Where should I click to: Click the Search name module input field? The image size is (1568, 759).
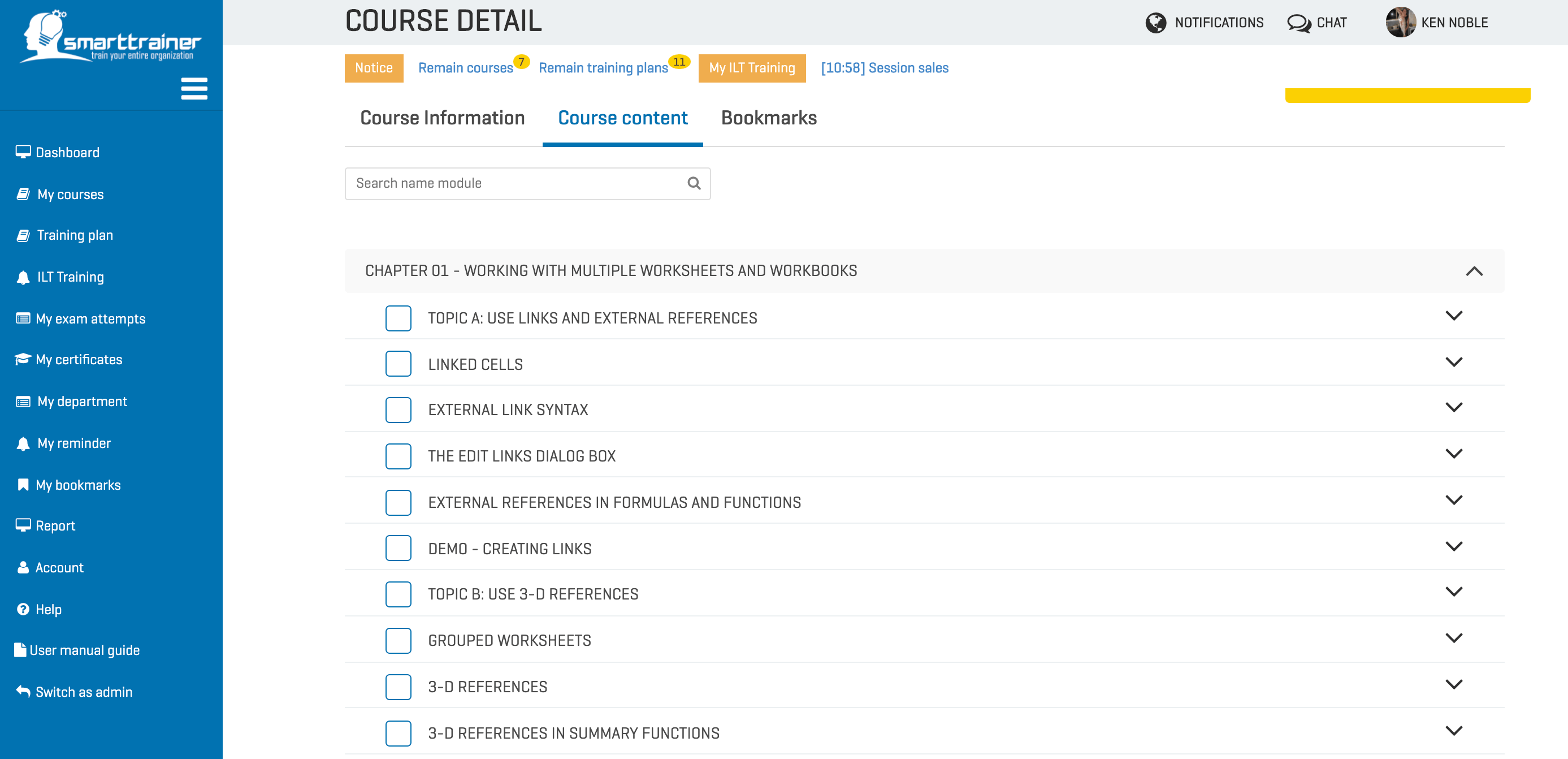pos(528,182)
